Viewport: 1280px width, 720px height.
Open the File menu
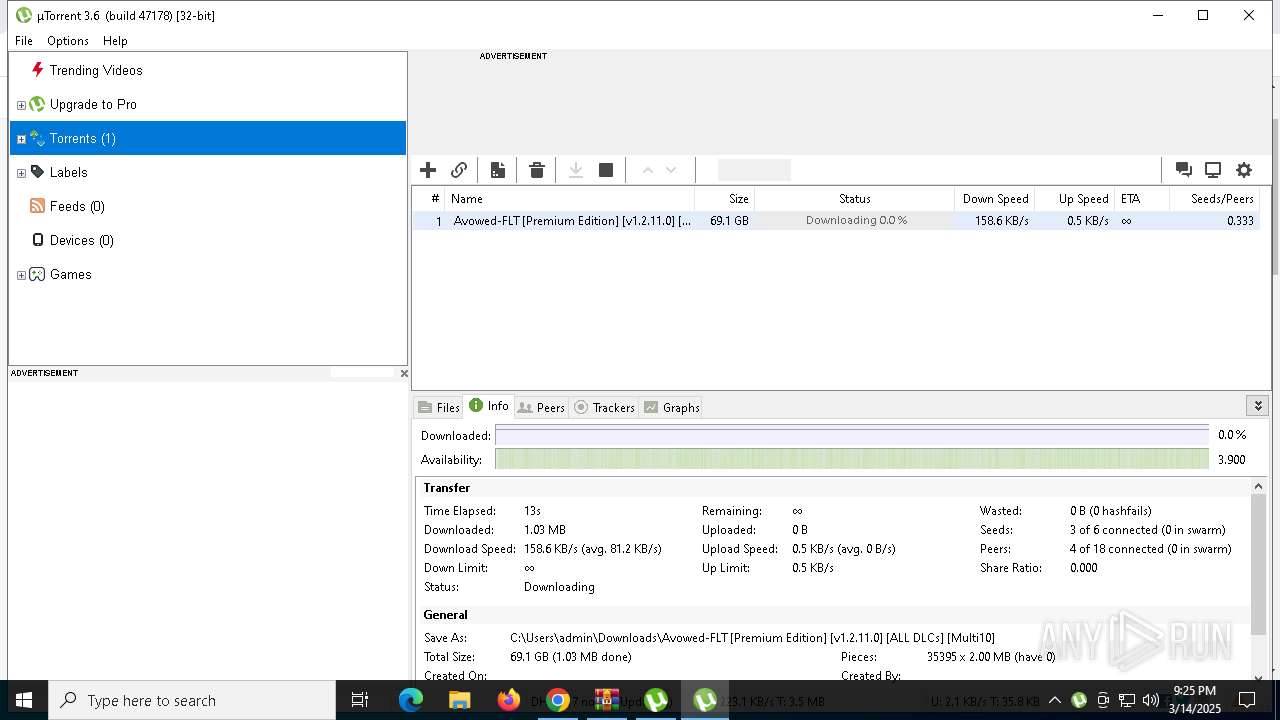[x=24, y=41]
